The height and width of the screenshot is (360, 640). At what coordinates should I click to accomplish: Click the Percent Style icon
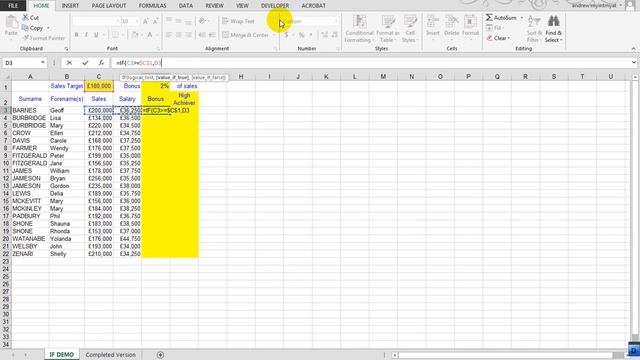(301, 35)
